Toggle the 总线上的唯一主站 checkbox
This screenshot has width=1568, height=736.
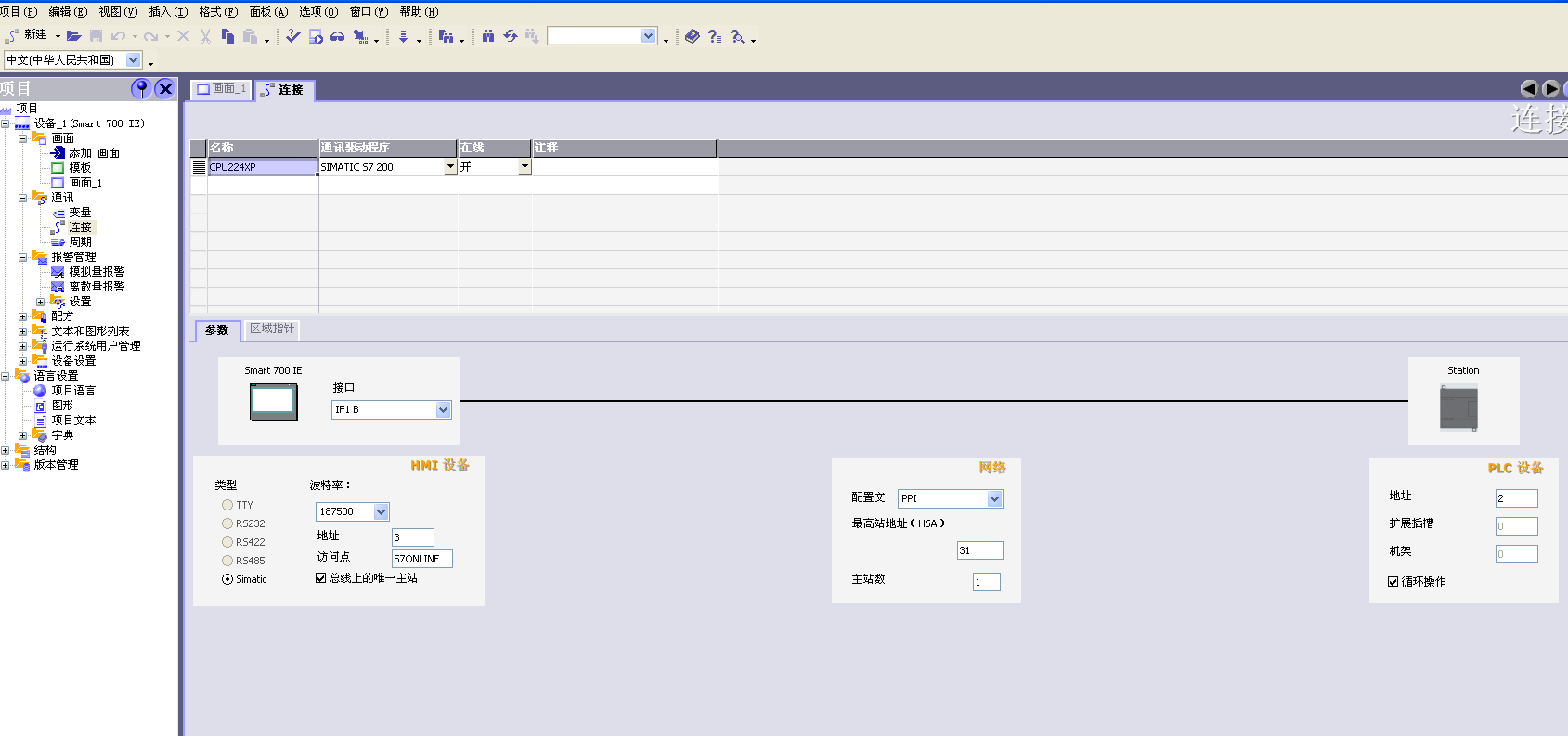click(x=321, y=577)
